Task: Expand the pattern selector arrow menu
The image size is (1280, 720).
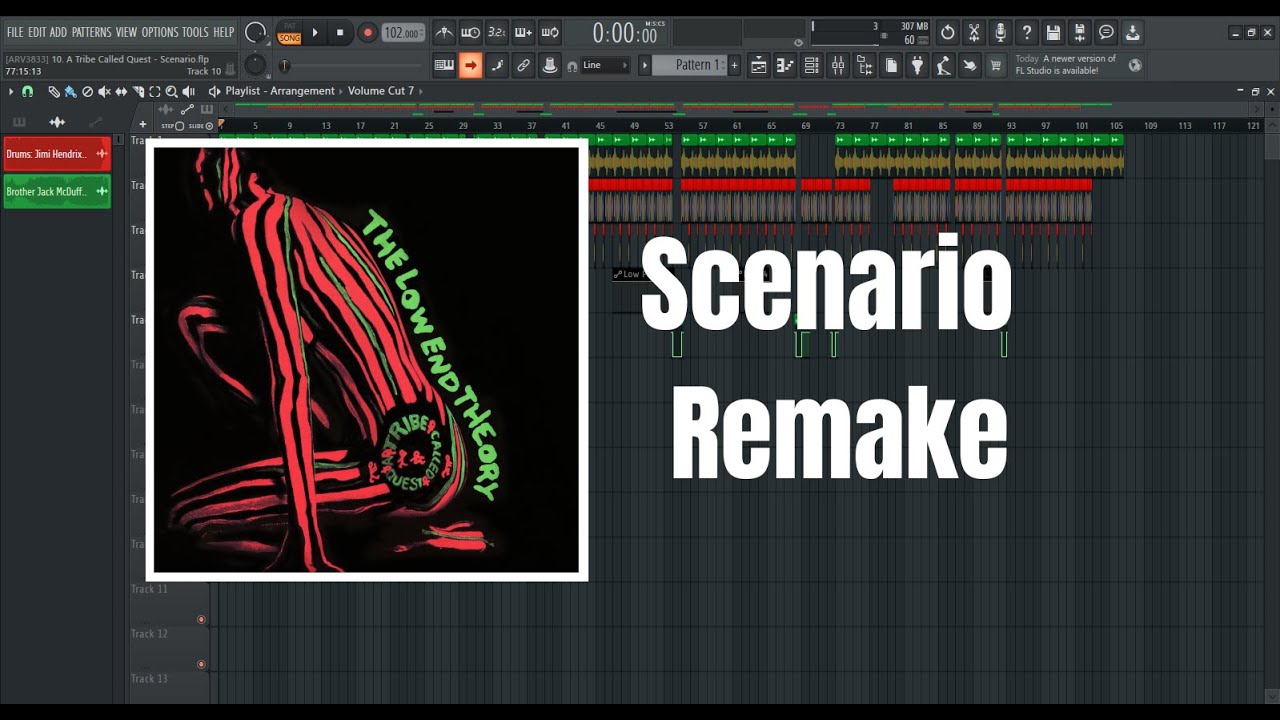Action: (645, 65)
